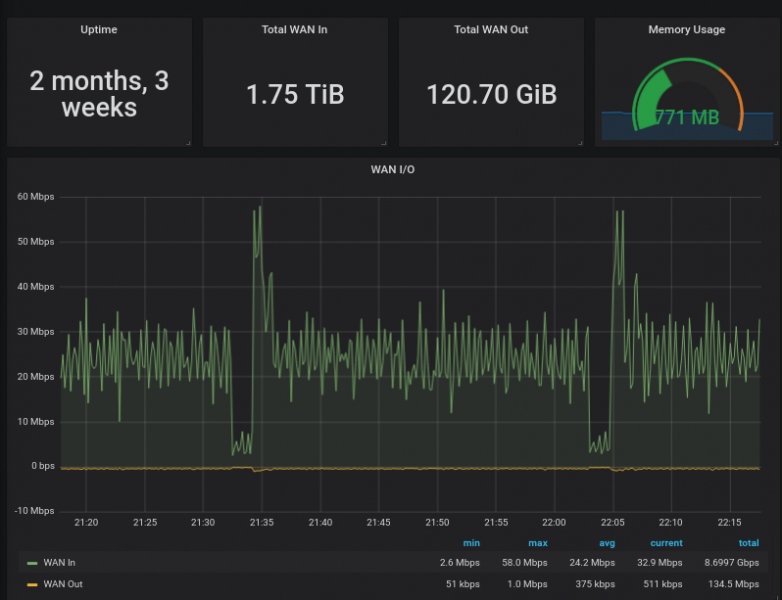The width and height of the screenshot is (782, 600).
Task: Click the 771 MB gauge reading
Action: point(687,118)
